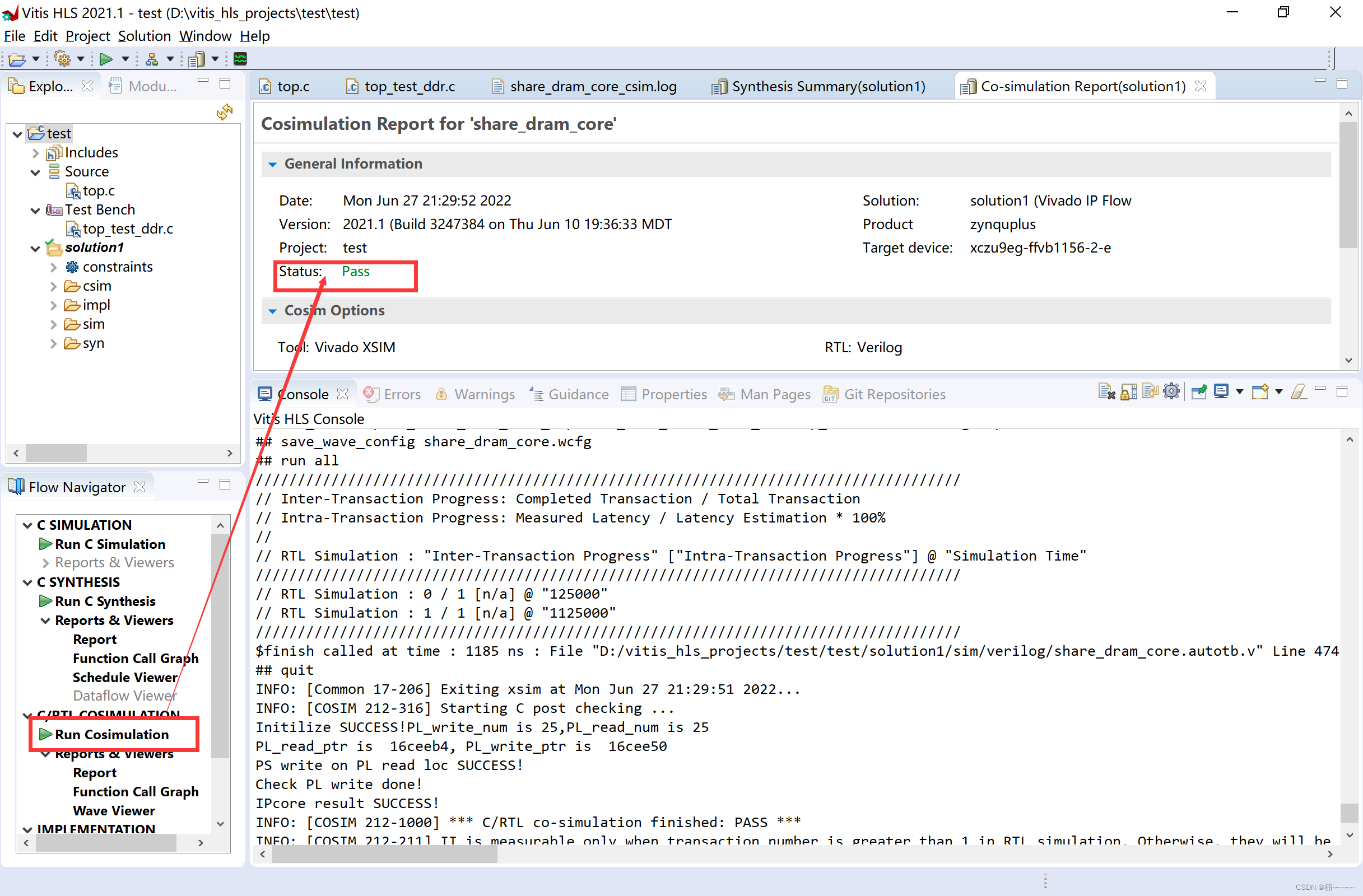Screen dimensions: 1363x896
Task: Click the hierarchy diagram toolbar icon
Action: [152, 59]
